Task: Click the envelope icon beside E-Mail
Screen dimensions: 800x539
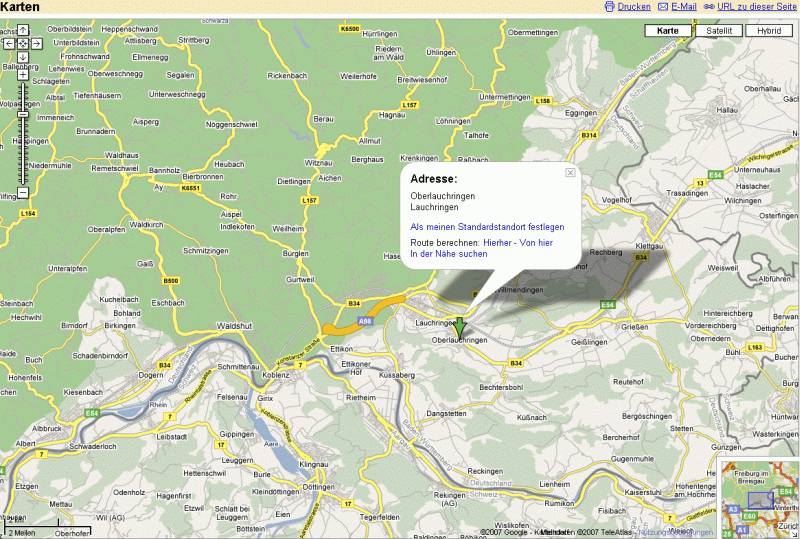Action: (663, 7)
